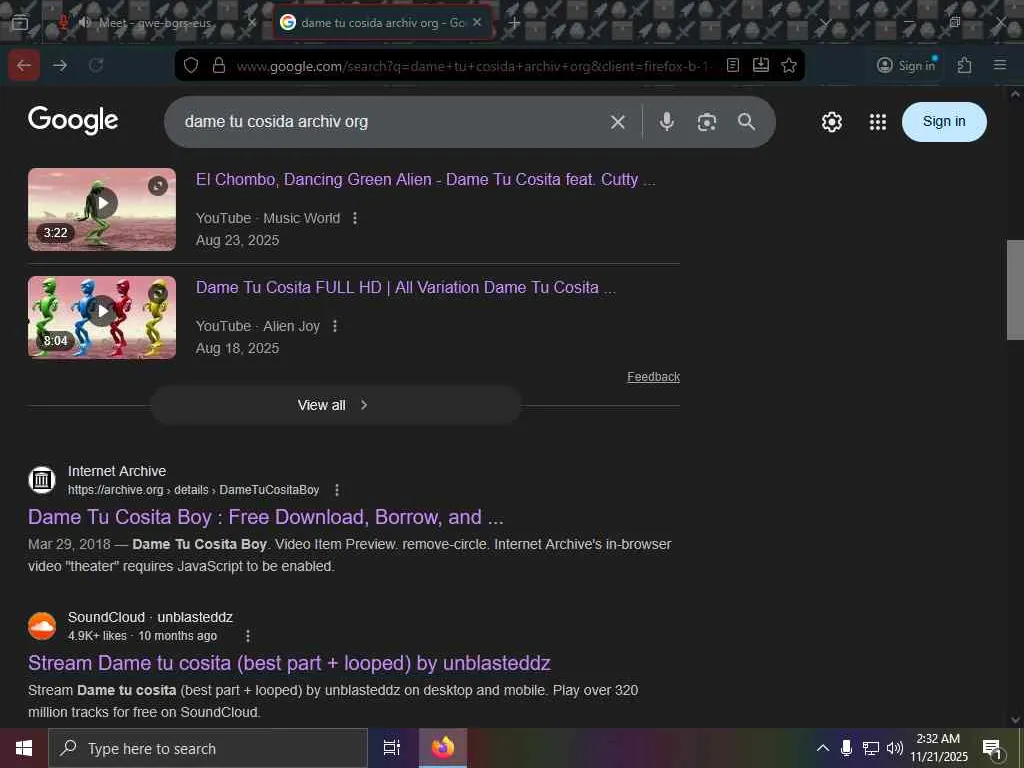Open the Firefox View tab list icon

click(x=20, y=23)
